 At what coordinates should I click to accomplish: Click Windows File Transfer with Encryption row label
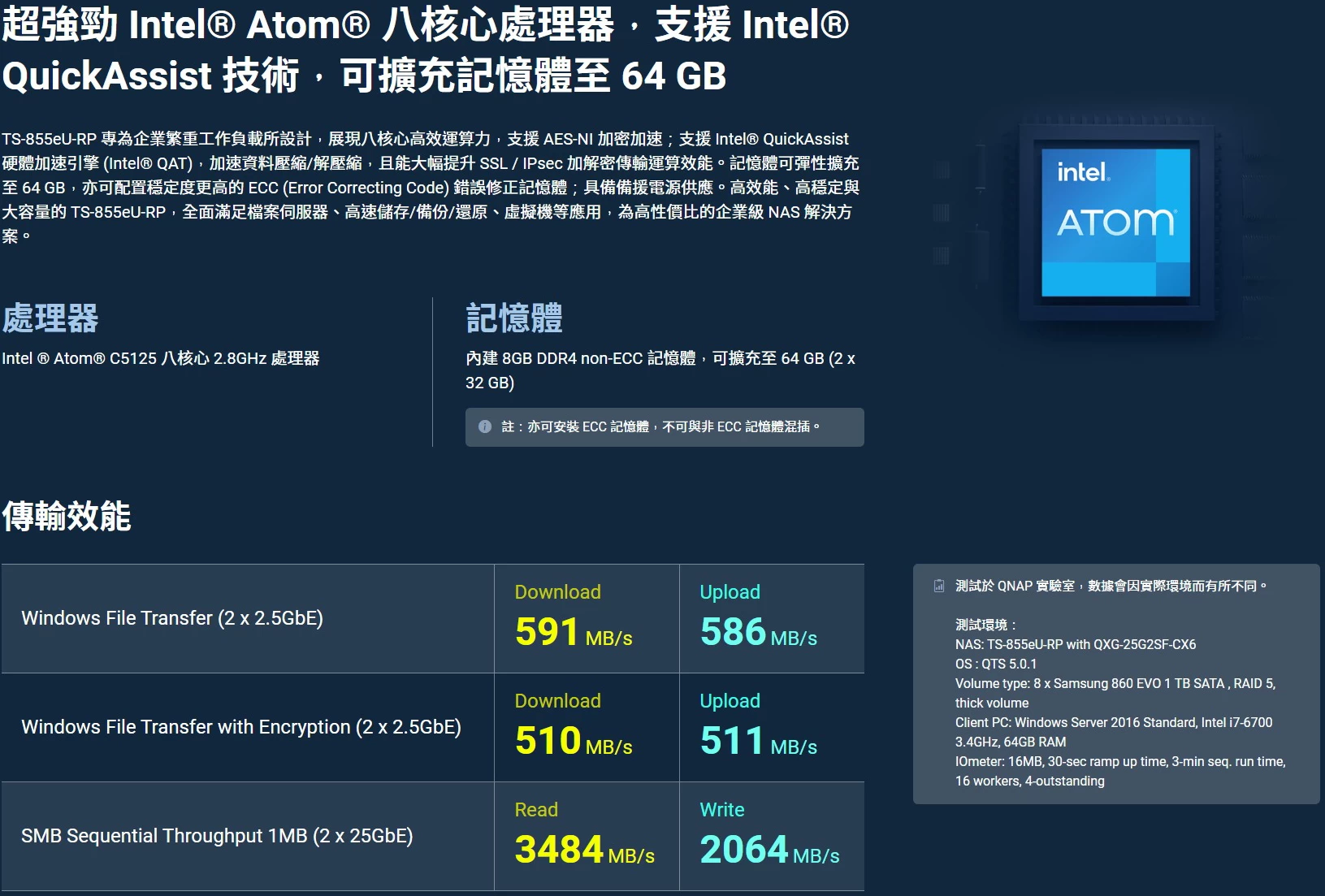241,727
